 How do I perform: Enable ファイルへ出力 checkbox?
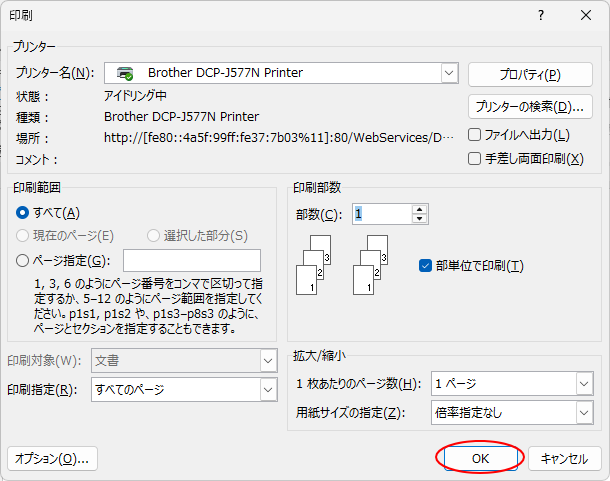(475, 135)
